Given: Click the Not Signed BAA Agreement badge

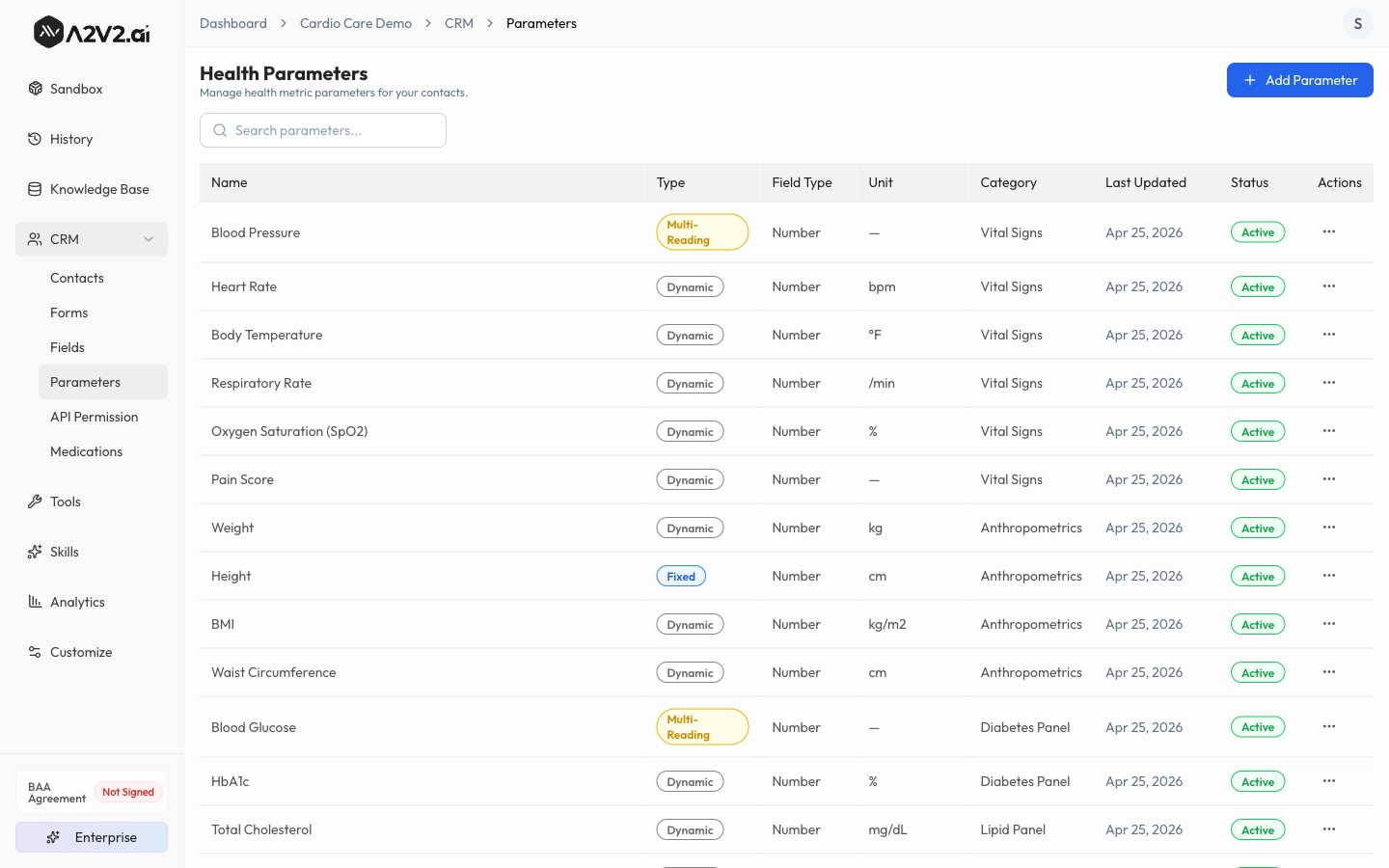Looking at the screenshot, I should [x=128, y=792].
